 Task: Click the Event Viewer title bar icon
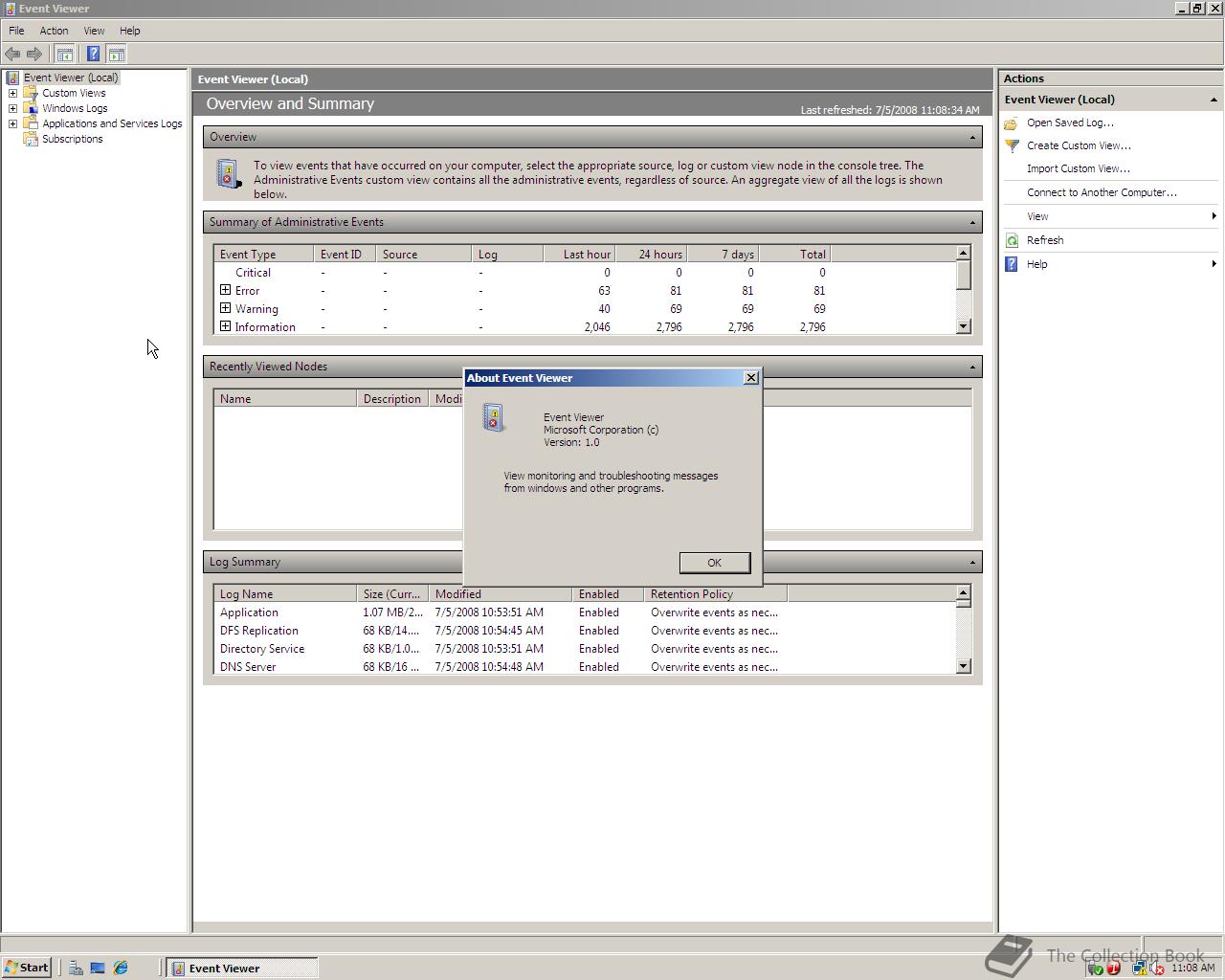click(x=9, y=9)
